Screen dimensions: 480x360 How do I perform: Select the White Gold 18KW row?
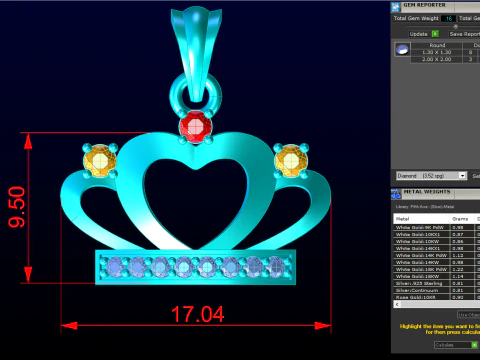(437, 276)
